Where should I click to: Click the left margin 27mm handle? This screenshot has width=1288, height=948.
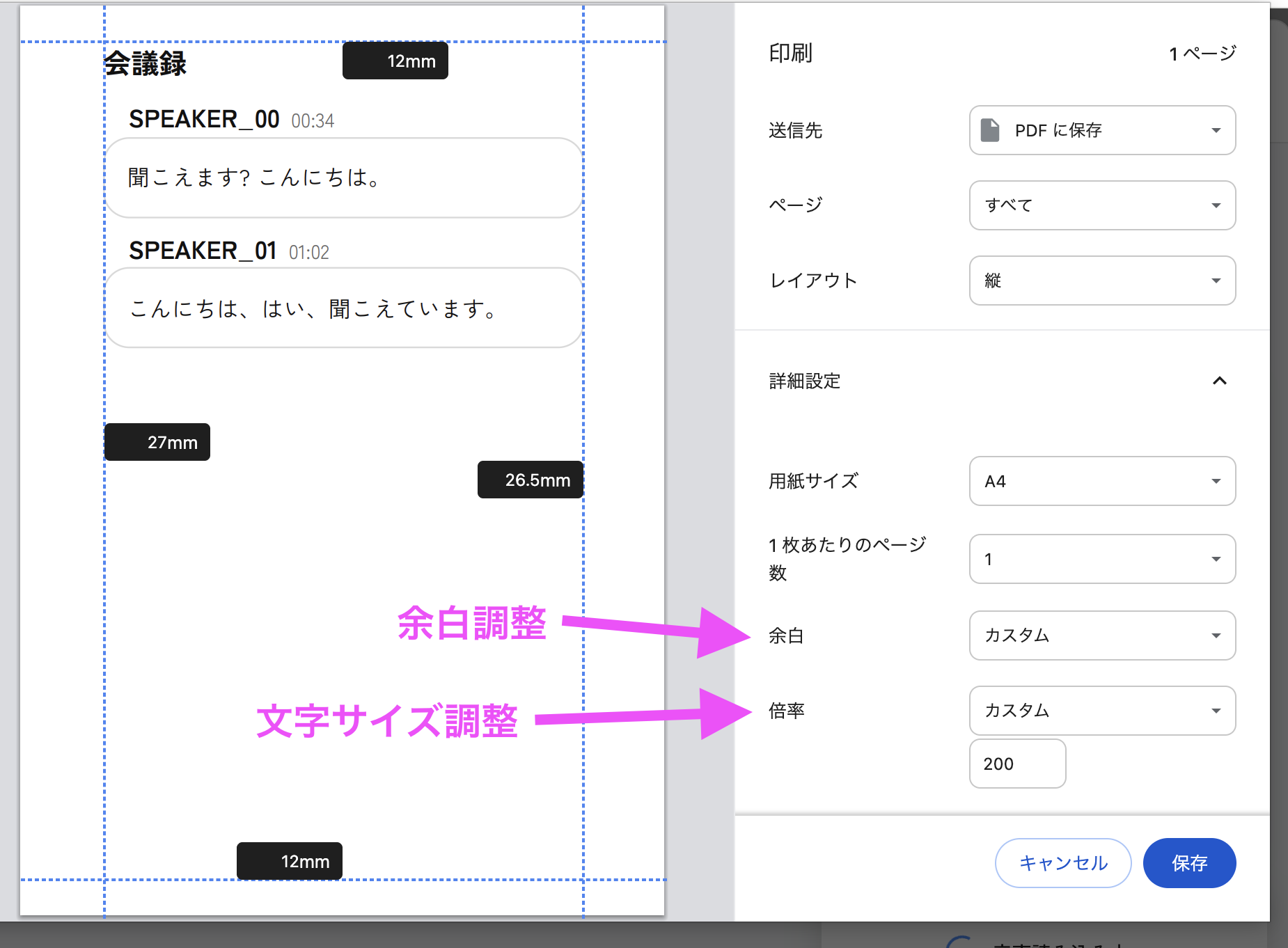click(157, 442)
